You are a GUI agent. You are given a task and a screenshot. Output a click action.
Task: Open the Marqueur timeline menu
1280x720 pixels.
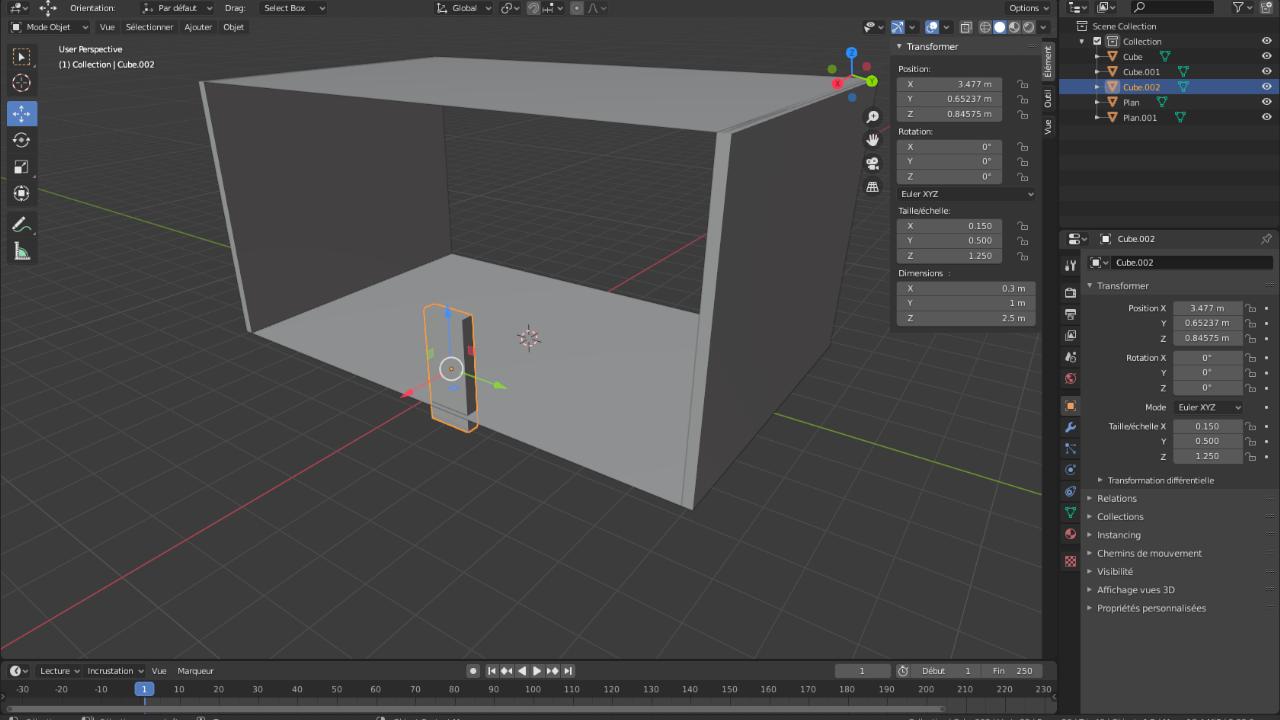[x=195, y=671]
